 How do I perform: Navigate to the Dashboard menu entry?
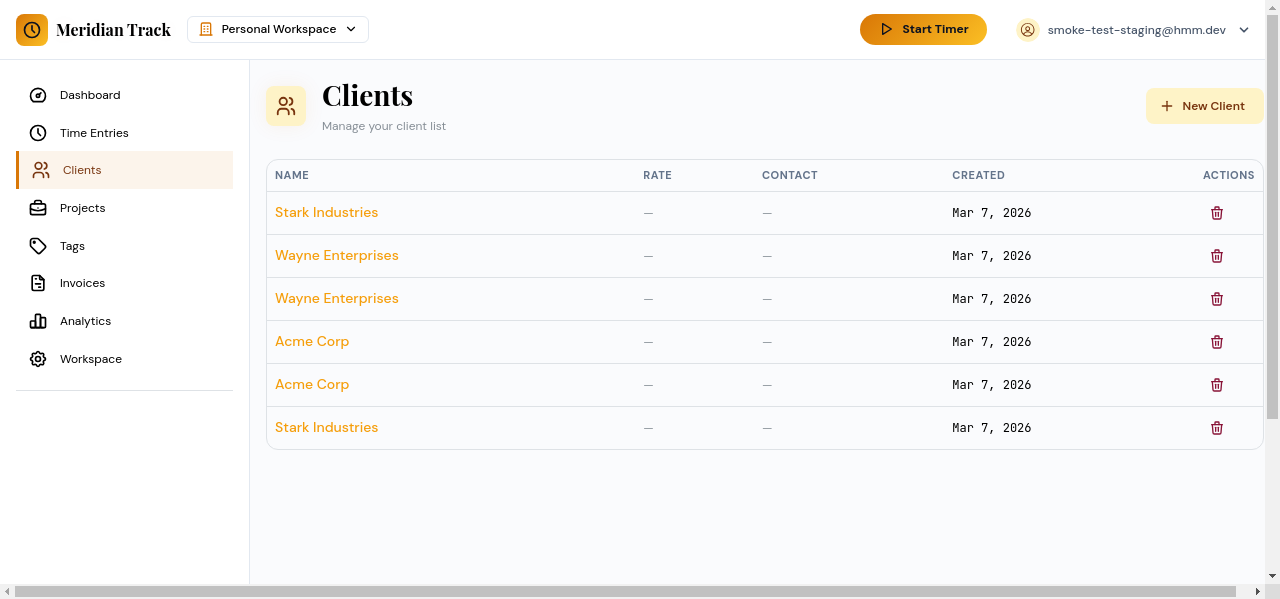pyautogui.click(x=90, y=95)
